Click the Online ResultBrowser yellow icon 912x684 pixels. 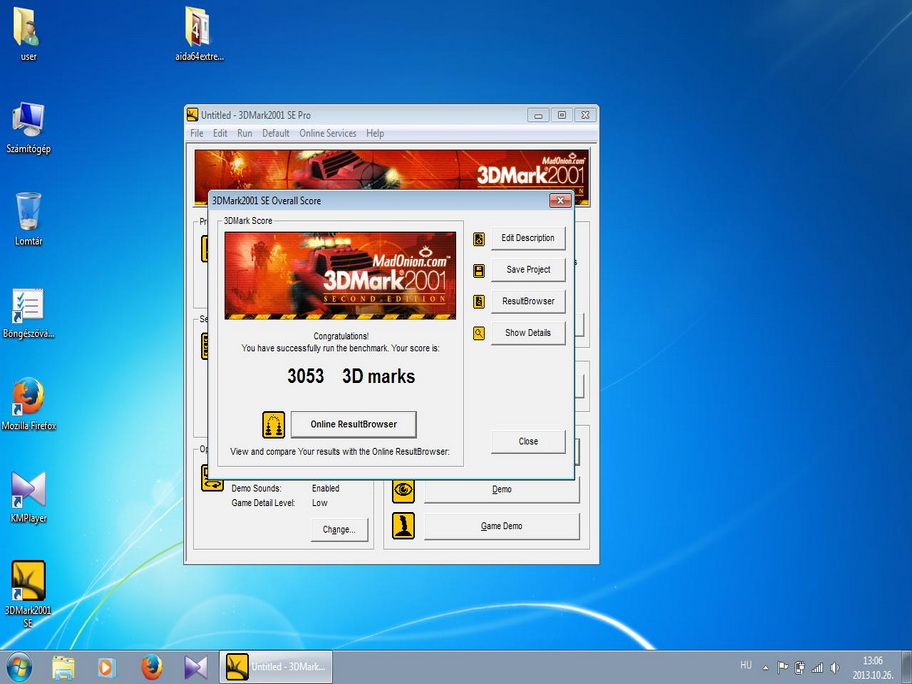273,425
